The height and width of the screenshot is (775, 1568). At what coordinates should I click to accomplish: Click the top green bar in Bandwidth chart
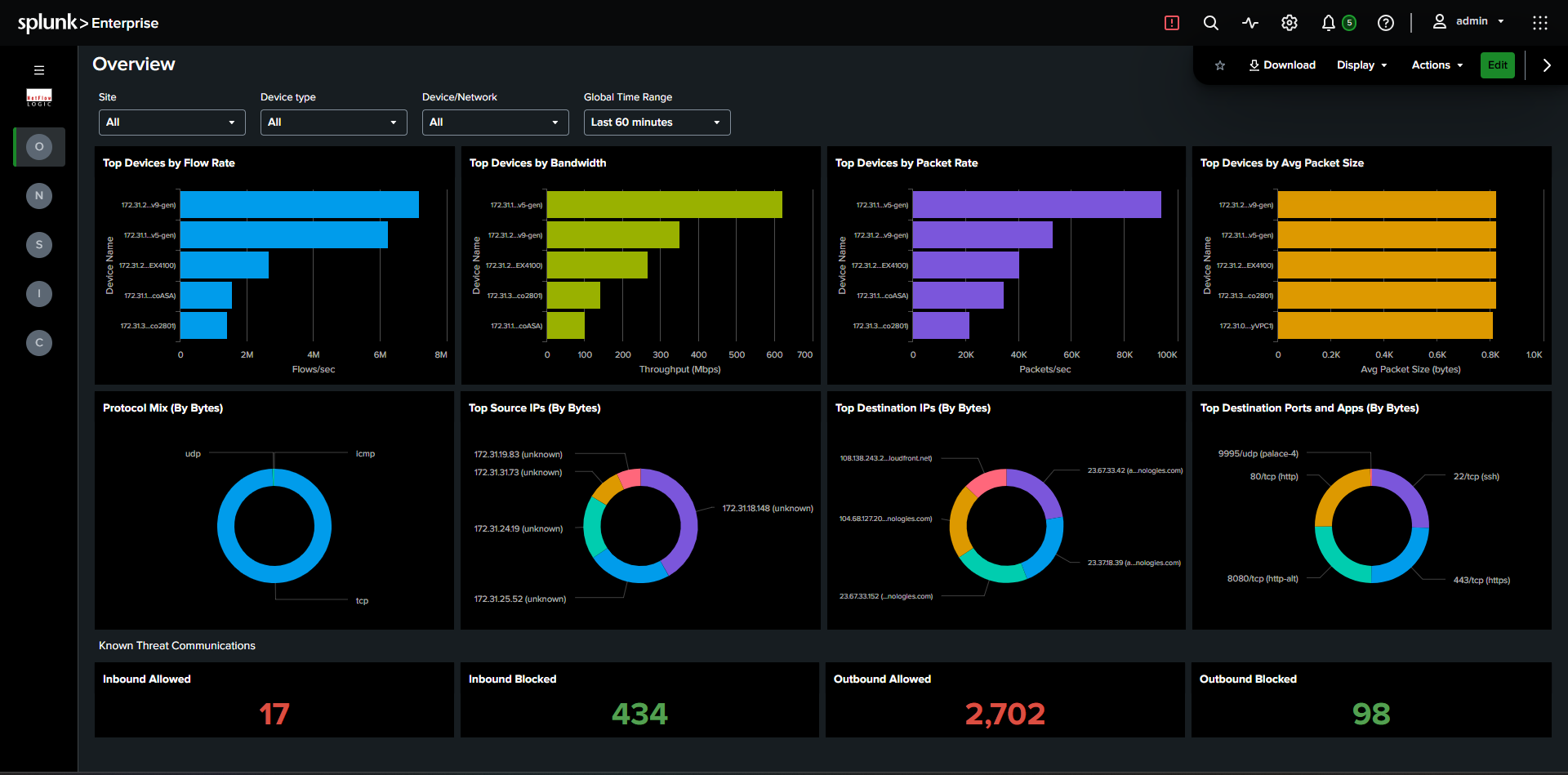[665, 205]
